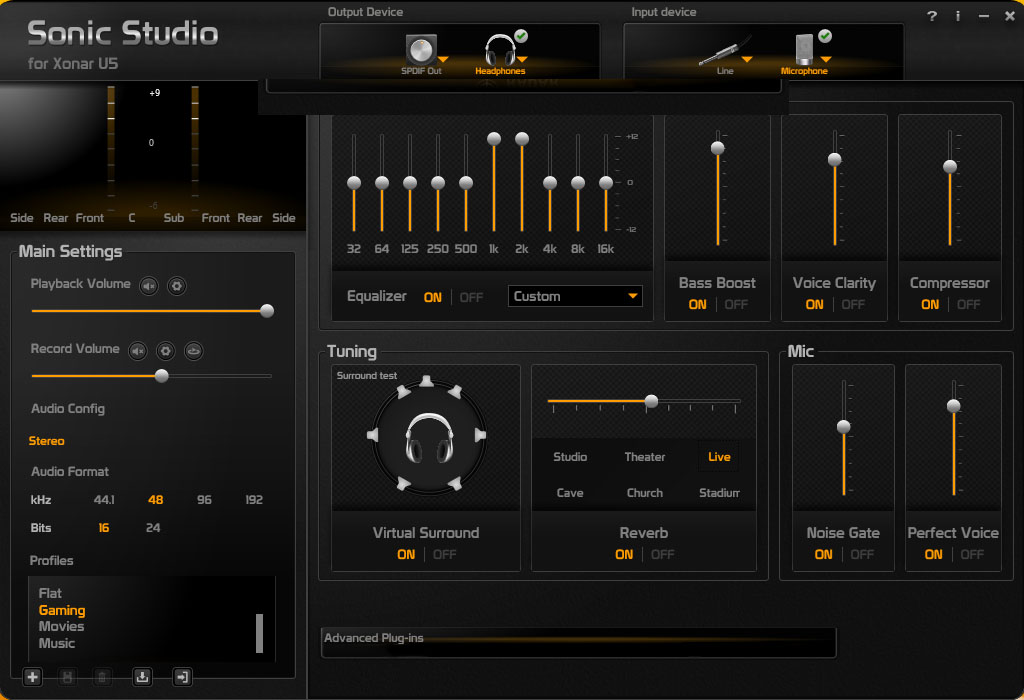1024x700 pixels.
Task: Select the Cave reverb mode
Action: 570,493
